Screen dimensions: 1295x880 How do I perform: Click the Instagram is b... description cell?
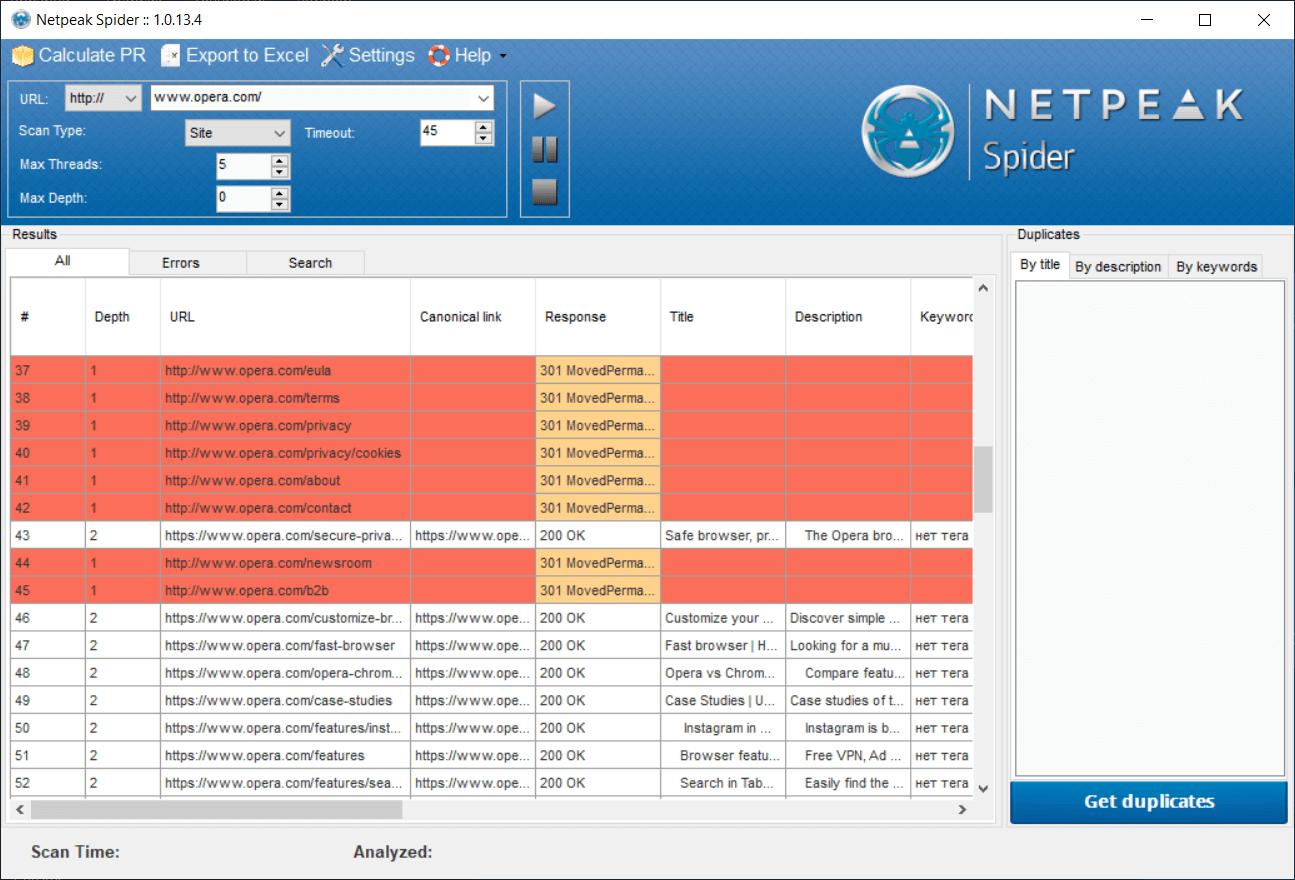[x=848, y=728]
